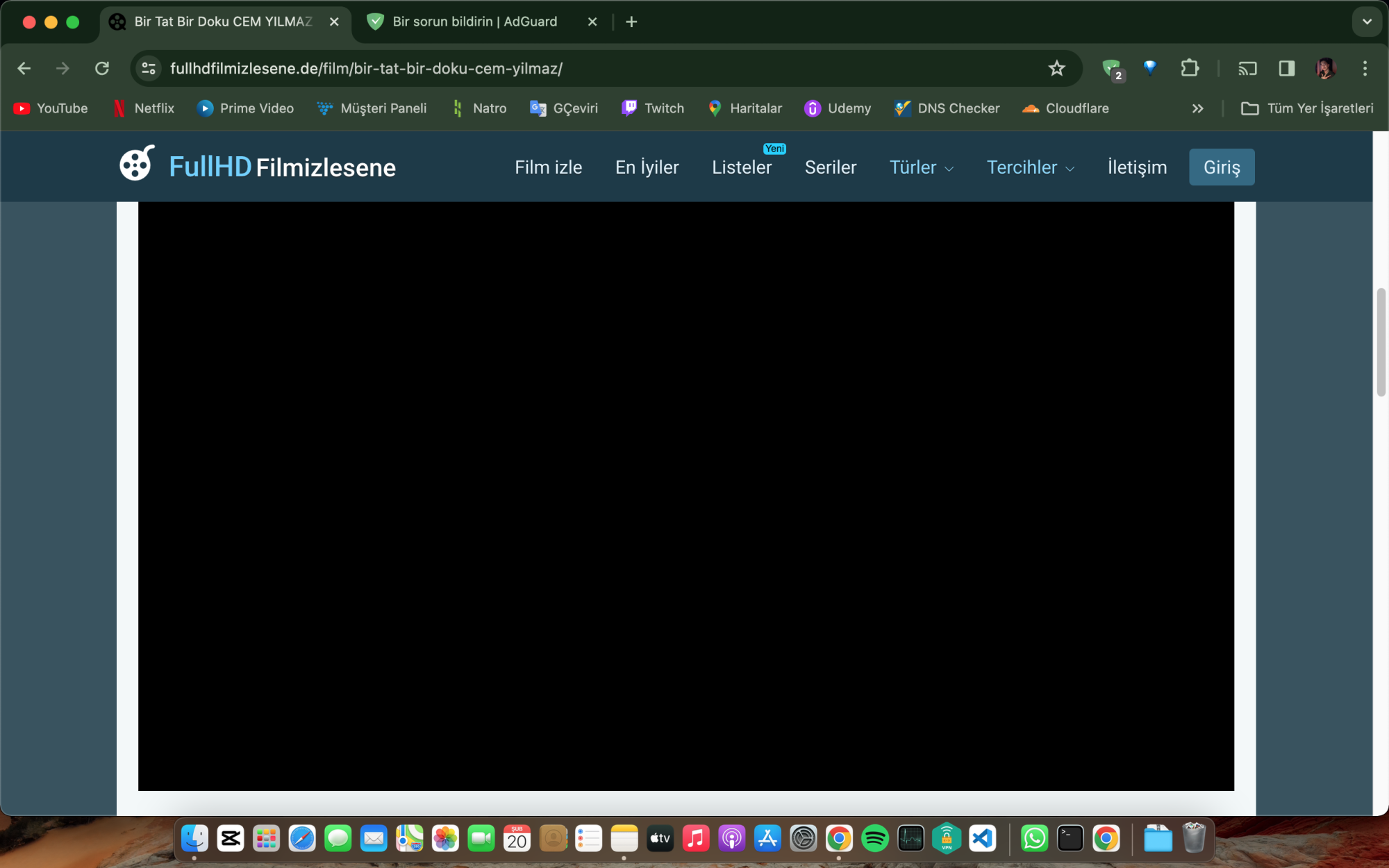Open the Listeler menu item
This screenshot has width=1389, height=868.
pos(741,167)
